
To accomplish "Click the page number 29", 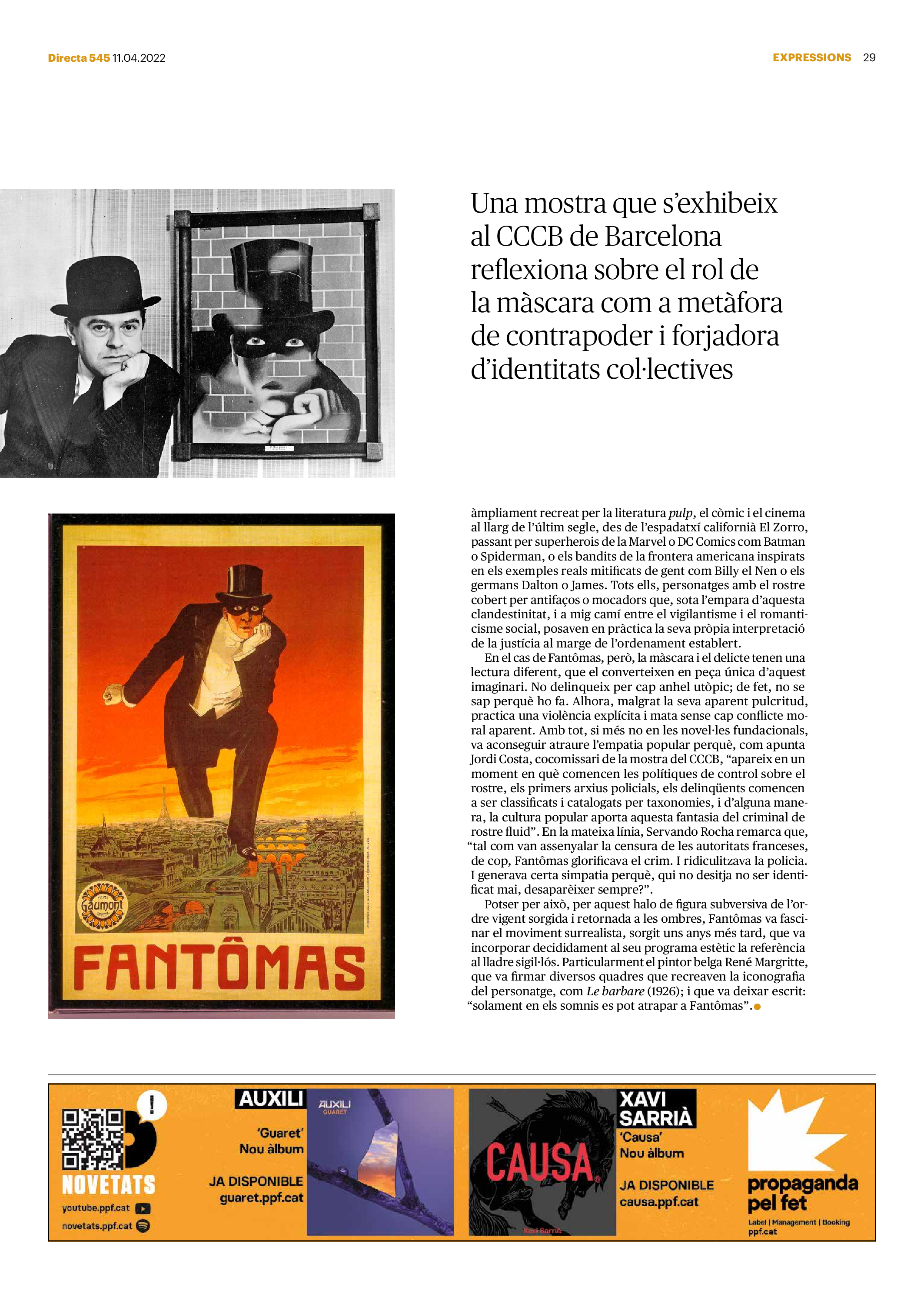I will [869, 57].
